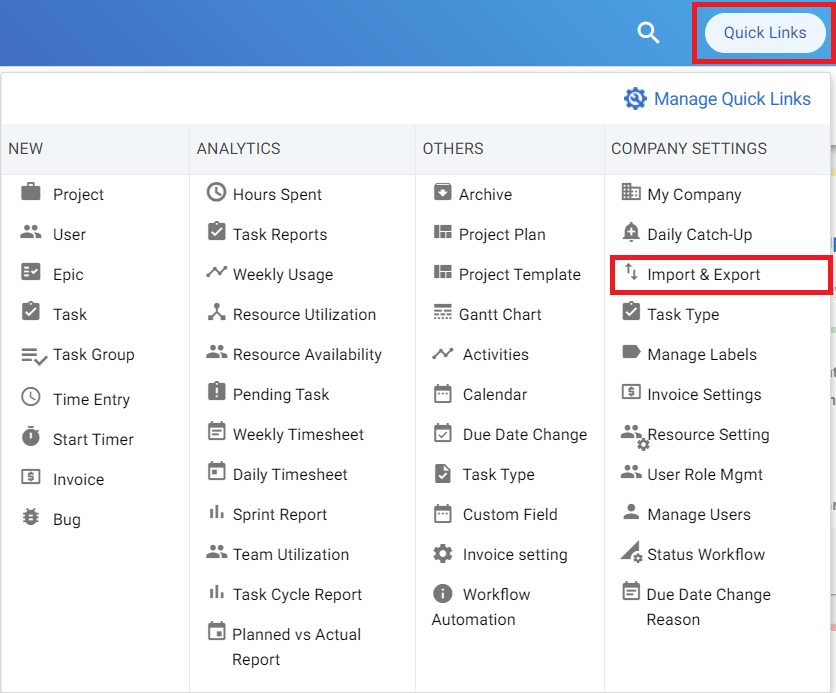836x693 pixels.
Task: Click the Due Date Change calendar-check icon in Others
Action: pos(443,433)
